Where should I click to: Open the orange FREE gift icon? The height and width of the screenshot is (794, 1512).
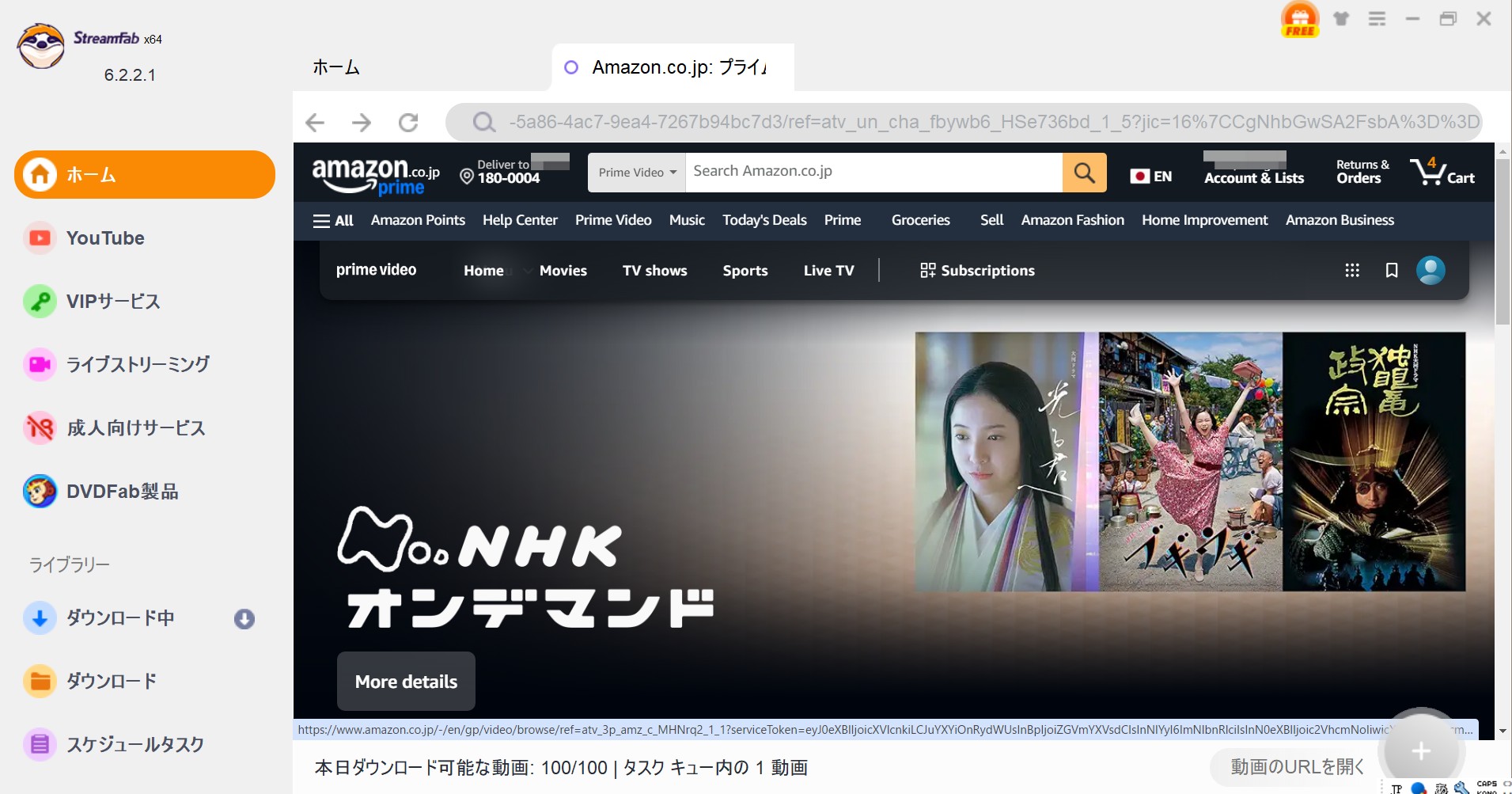point(1300,19)
